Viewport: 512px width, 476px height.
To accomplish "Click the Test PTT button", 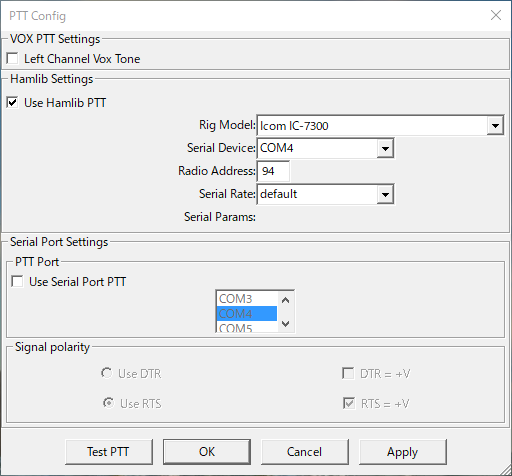I will coord(109,452).
